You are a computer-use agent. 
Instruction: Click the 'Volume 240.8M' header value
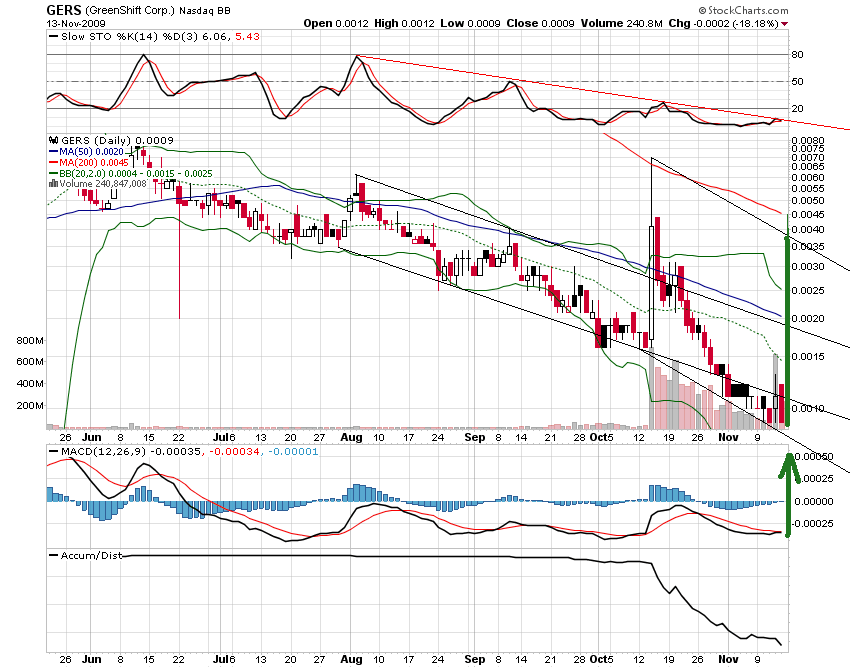click(621, 23)
